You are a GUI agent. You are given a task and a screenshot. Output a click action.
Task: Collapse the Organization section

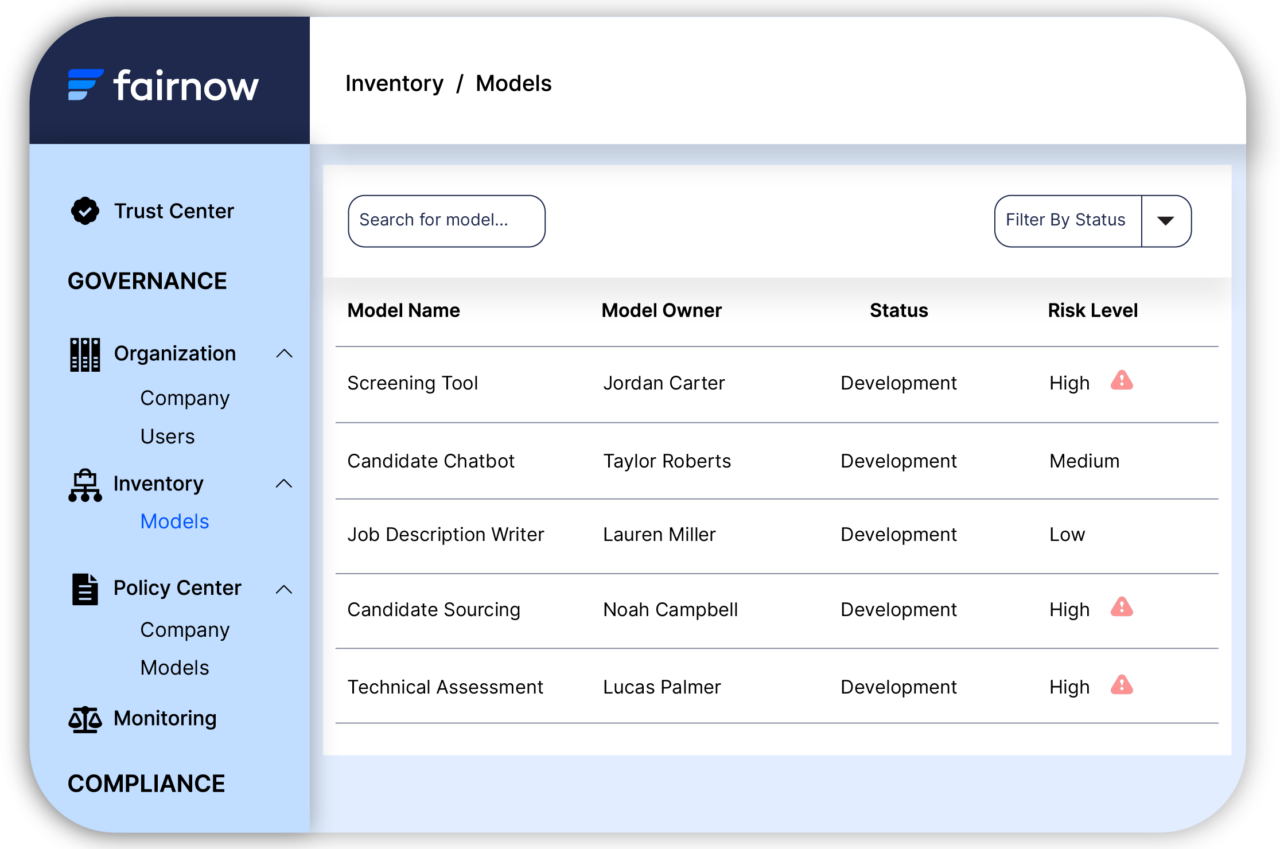click(x=284, y=353)
